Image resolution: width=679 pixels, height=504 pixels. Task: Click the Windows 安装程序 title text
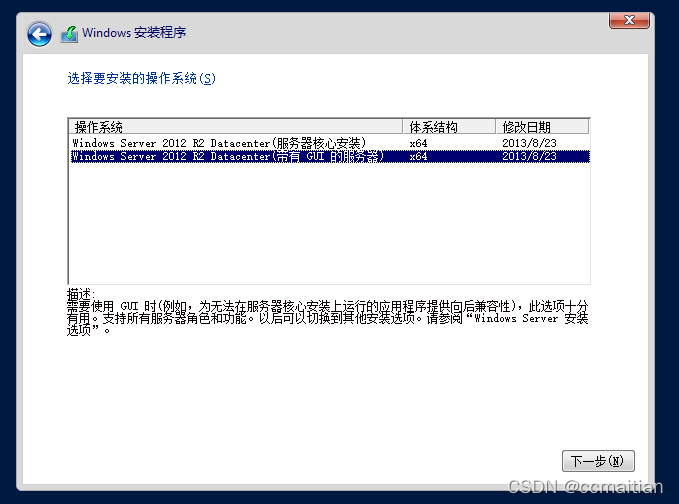[134, 32]
